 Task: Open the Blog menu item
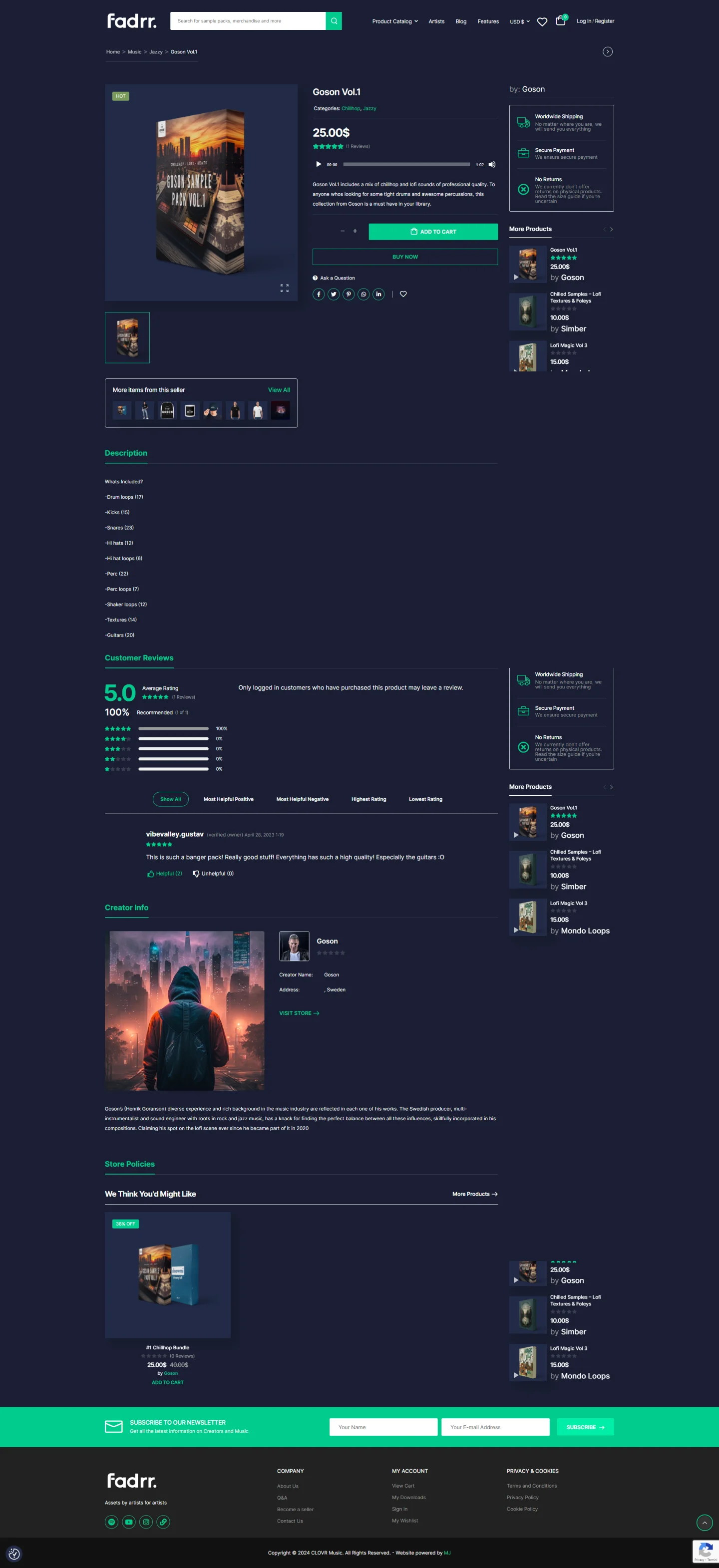pyautogui.click(x=461, y=21)
